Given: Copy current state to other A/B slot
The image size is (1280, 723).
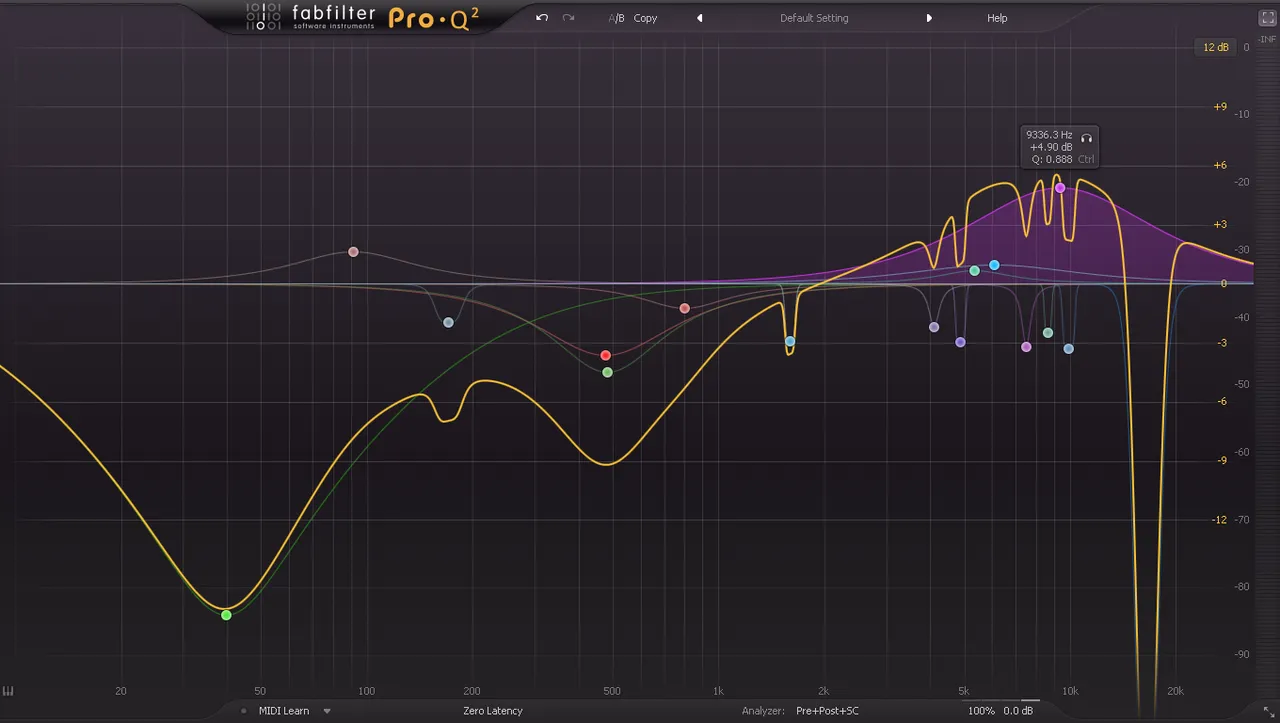Looking at the screenshot, I should [646, 18].
